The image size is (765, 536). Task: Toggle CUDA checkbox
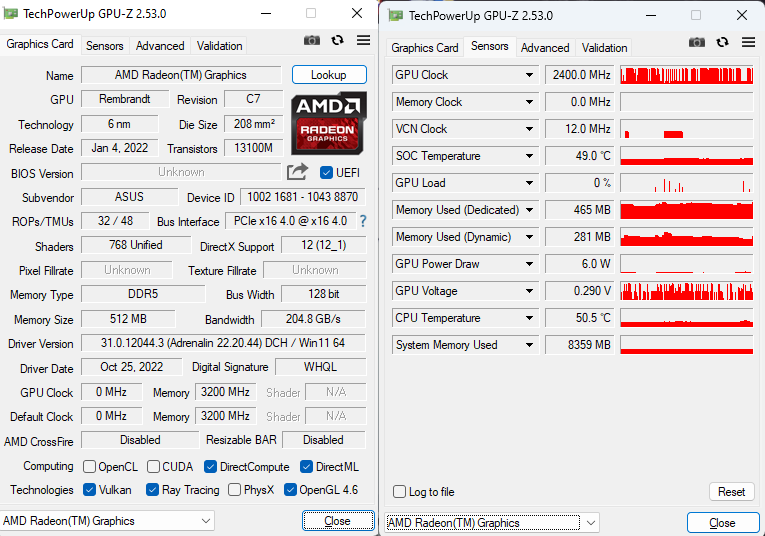coord(153,467)
